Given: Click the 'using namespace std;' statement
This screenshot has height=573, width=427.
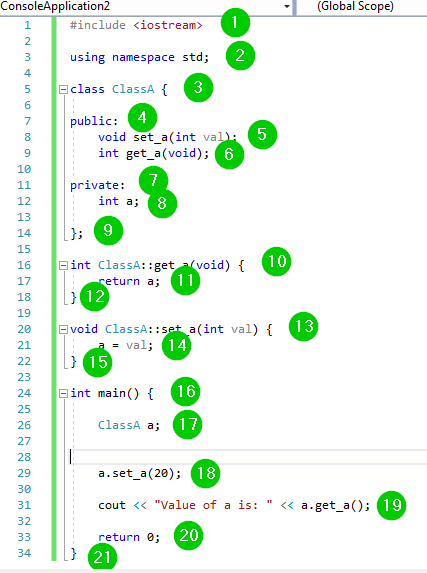Looking at the screenshot, I should tap(139, 57).
